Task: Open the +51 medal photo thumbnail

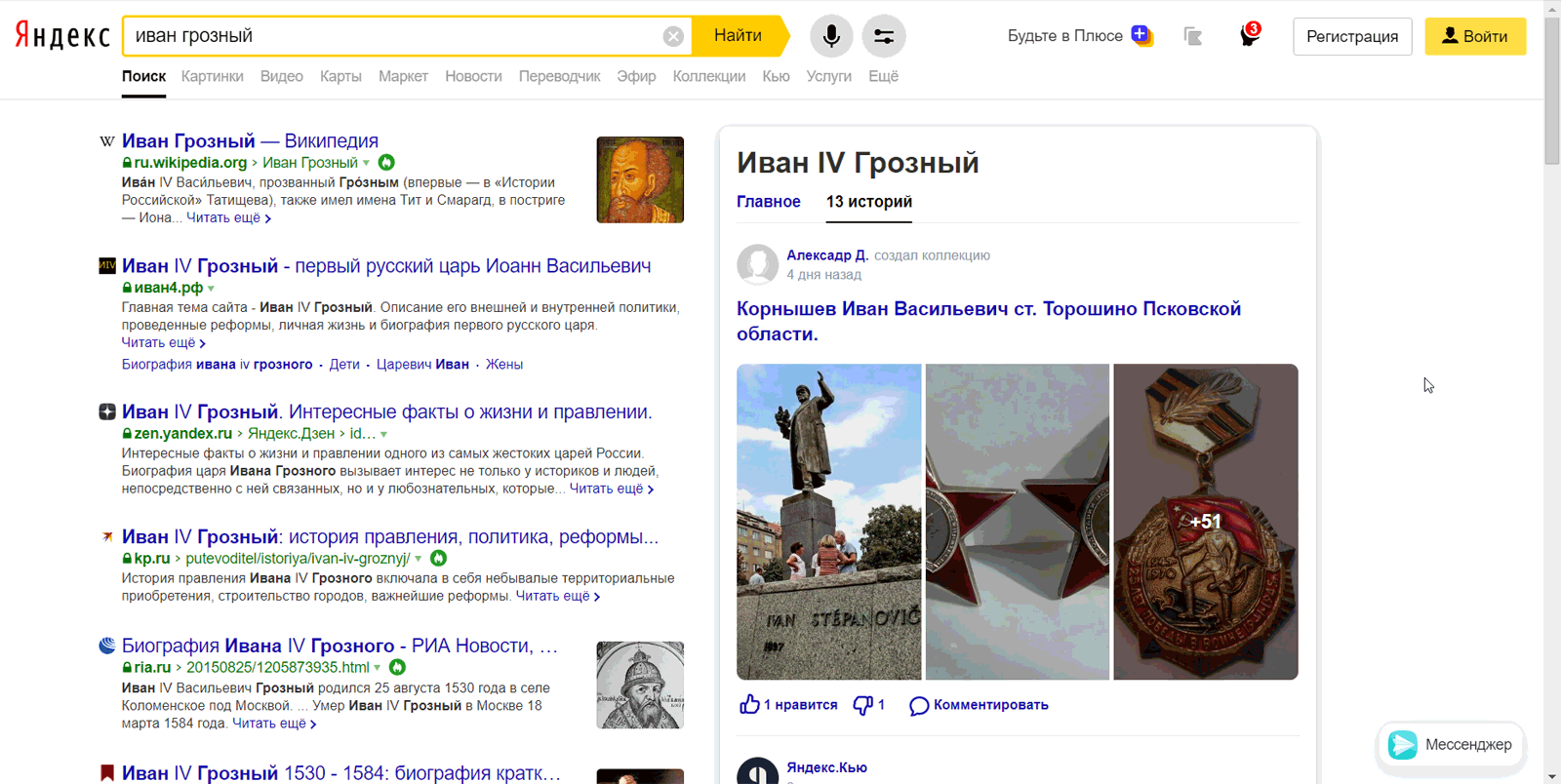Action: 1206,522
